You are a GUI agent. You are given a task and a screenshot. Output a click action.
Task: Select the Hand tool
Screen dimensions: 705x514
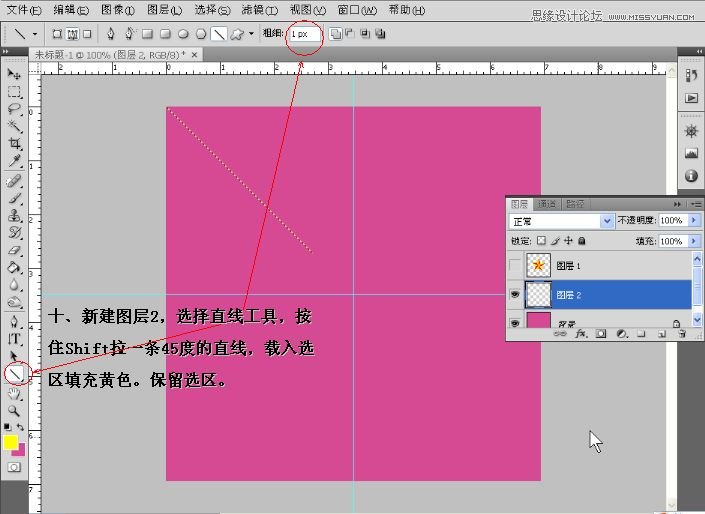(14, 394)
